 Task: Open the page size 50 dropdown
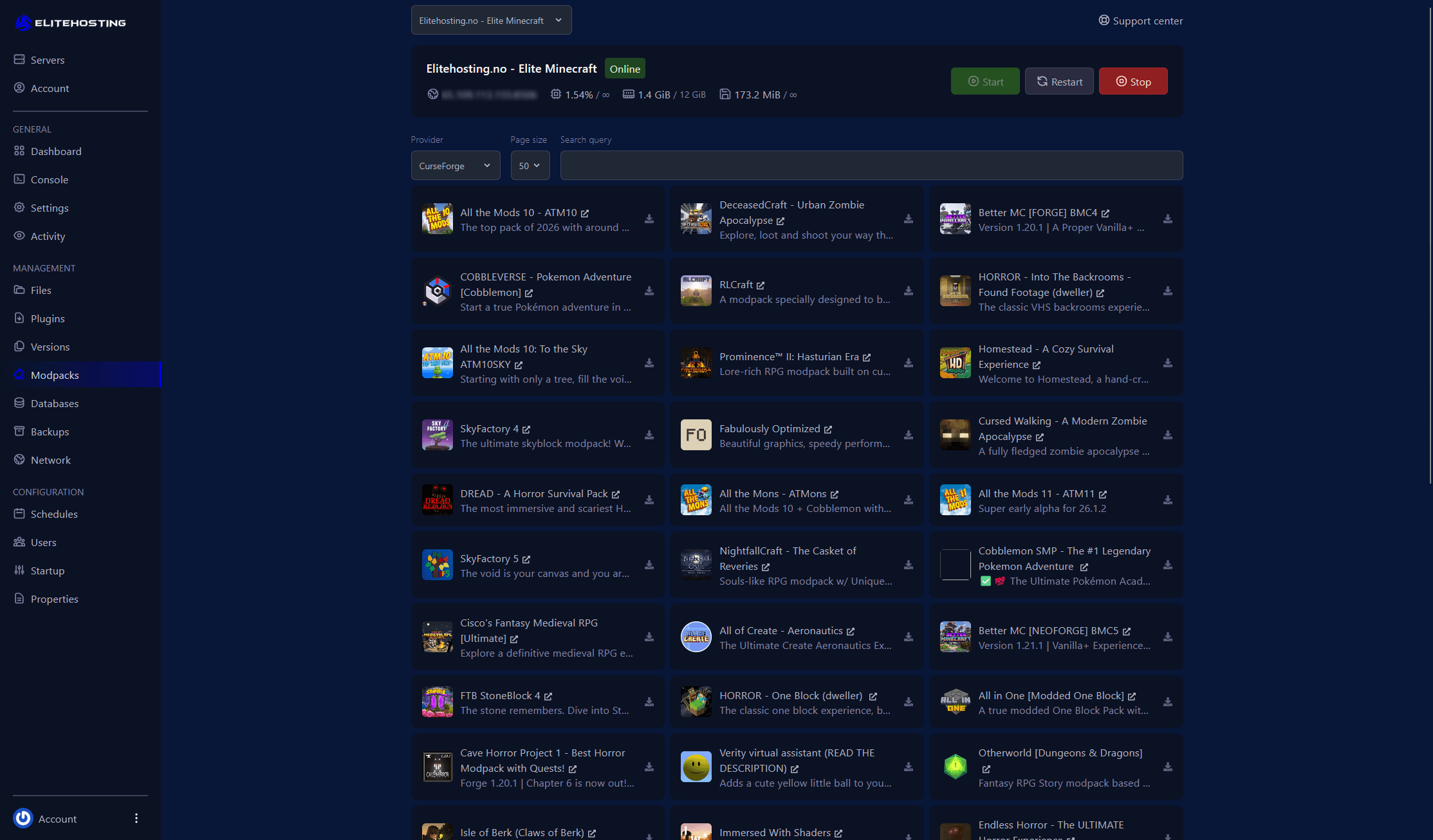tap(530, 166)
